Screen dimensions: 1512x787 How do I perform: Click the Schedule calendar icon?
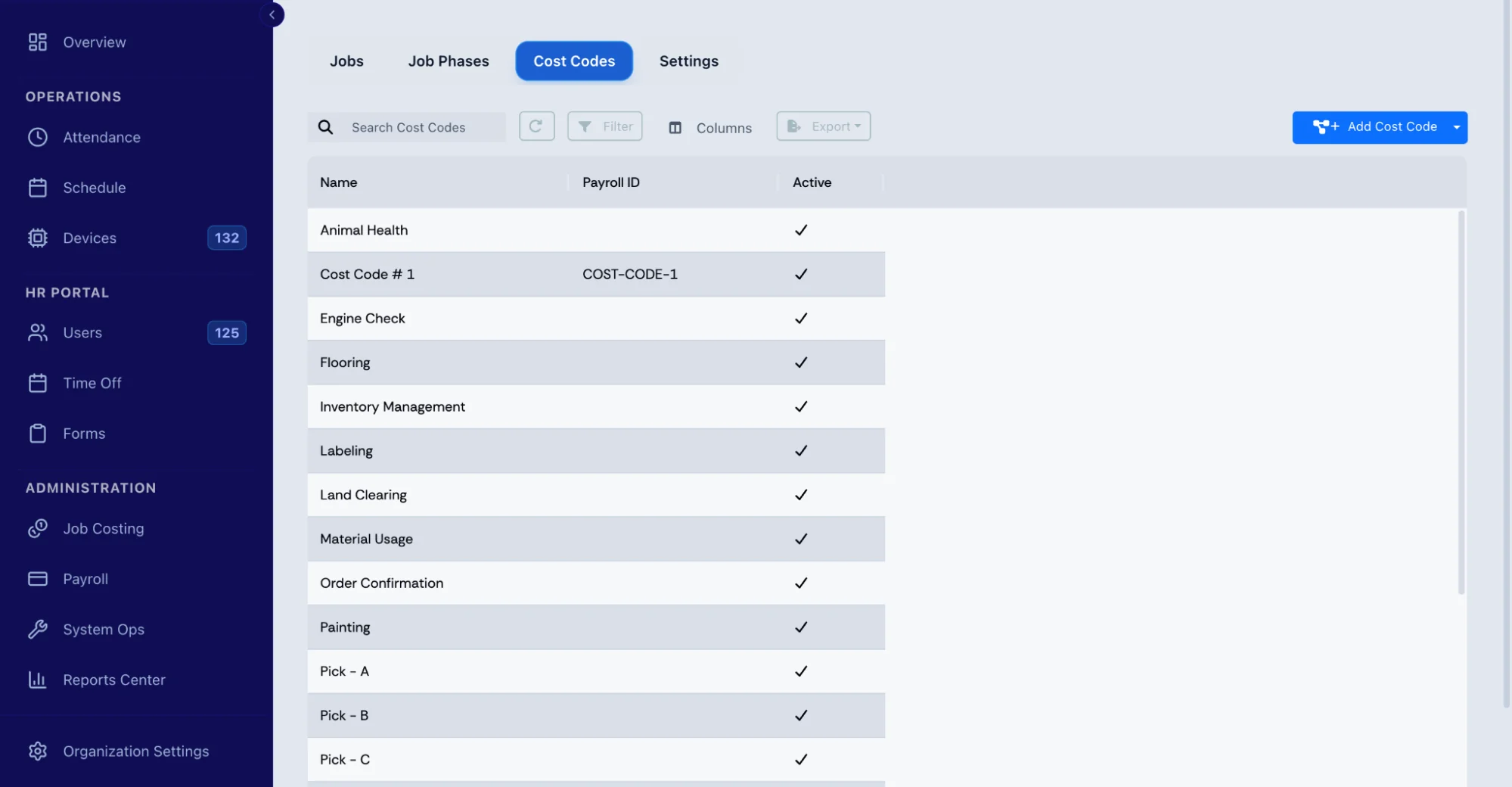[x=38, y=188]
